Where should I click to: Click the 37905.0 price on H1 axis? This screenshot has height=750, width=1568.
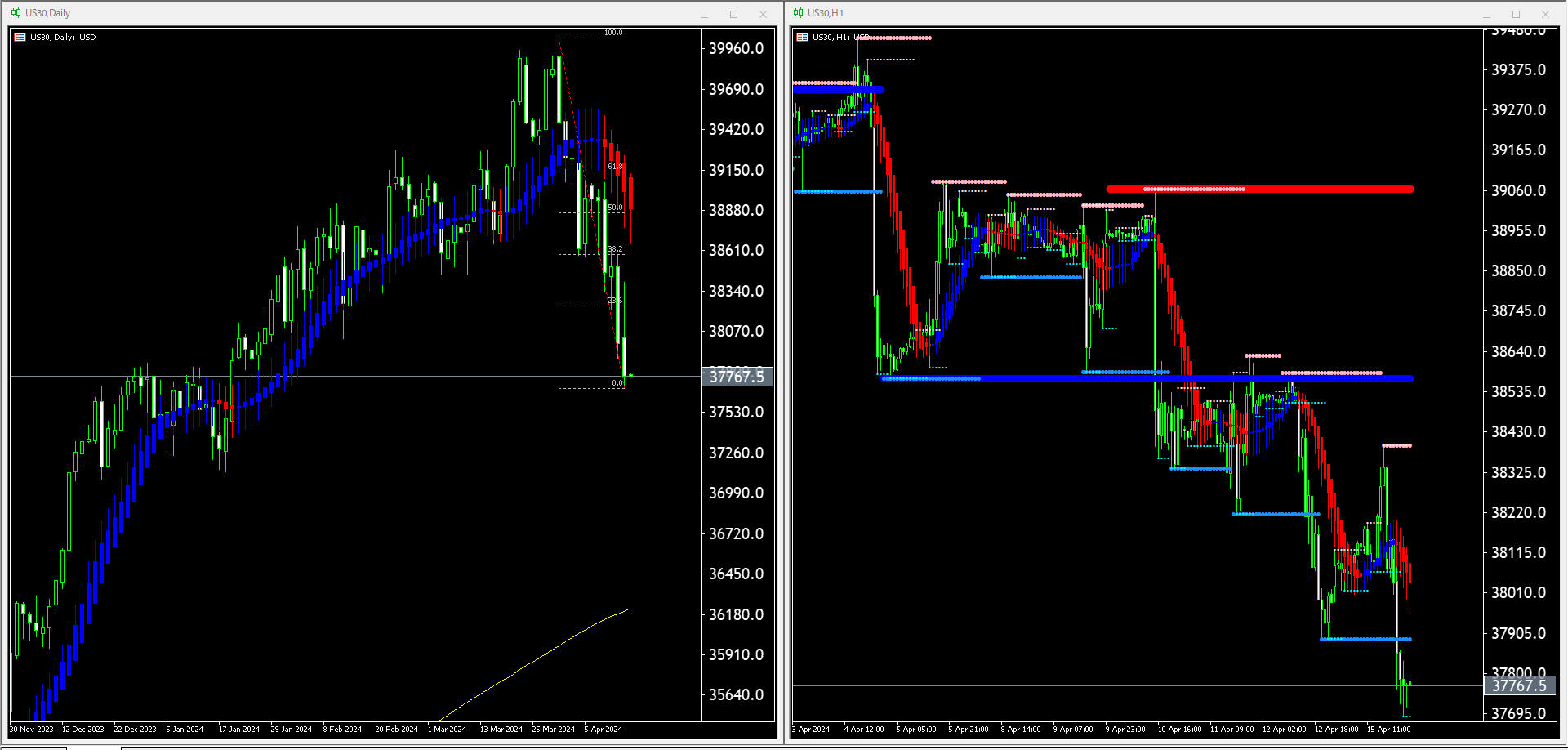tap(1519, 633)
